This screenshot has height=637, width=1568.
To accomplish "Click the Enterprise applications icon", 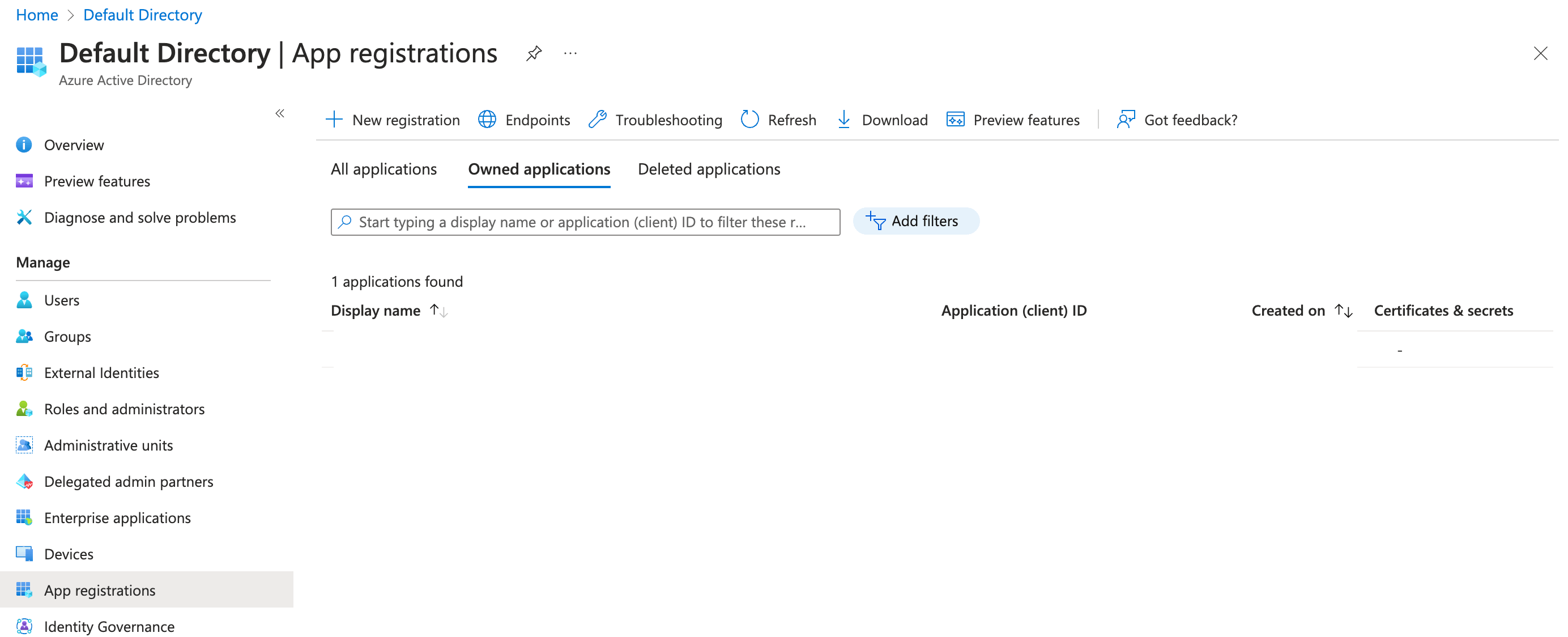I will coord(24,517).
